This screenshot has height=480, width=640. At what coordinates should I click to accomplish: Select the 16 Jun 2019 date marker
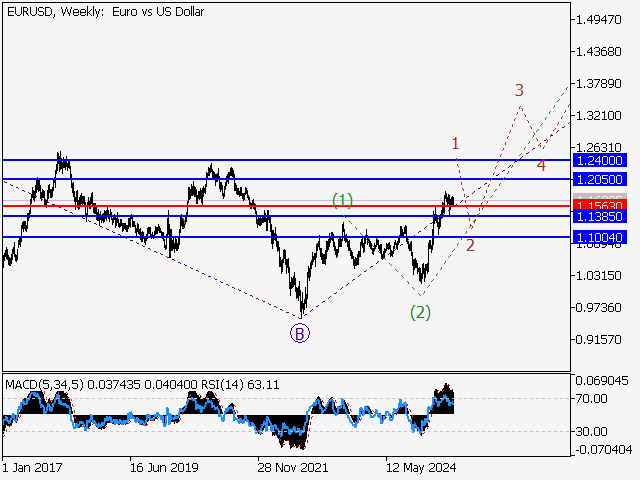pos(165,467)
